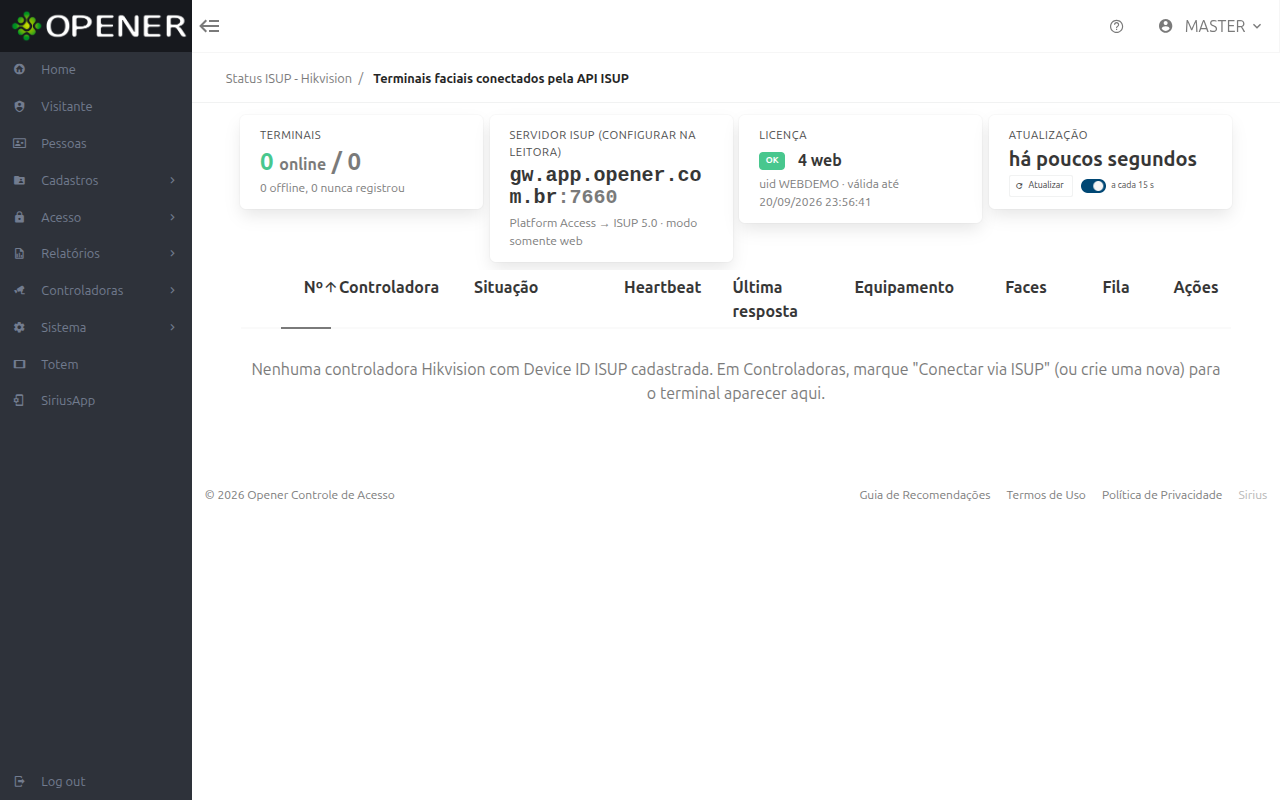Click the Atualizar refresh button
Viewport: 1280px width, 800px height.
[x=1040, y=185]
